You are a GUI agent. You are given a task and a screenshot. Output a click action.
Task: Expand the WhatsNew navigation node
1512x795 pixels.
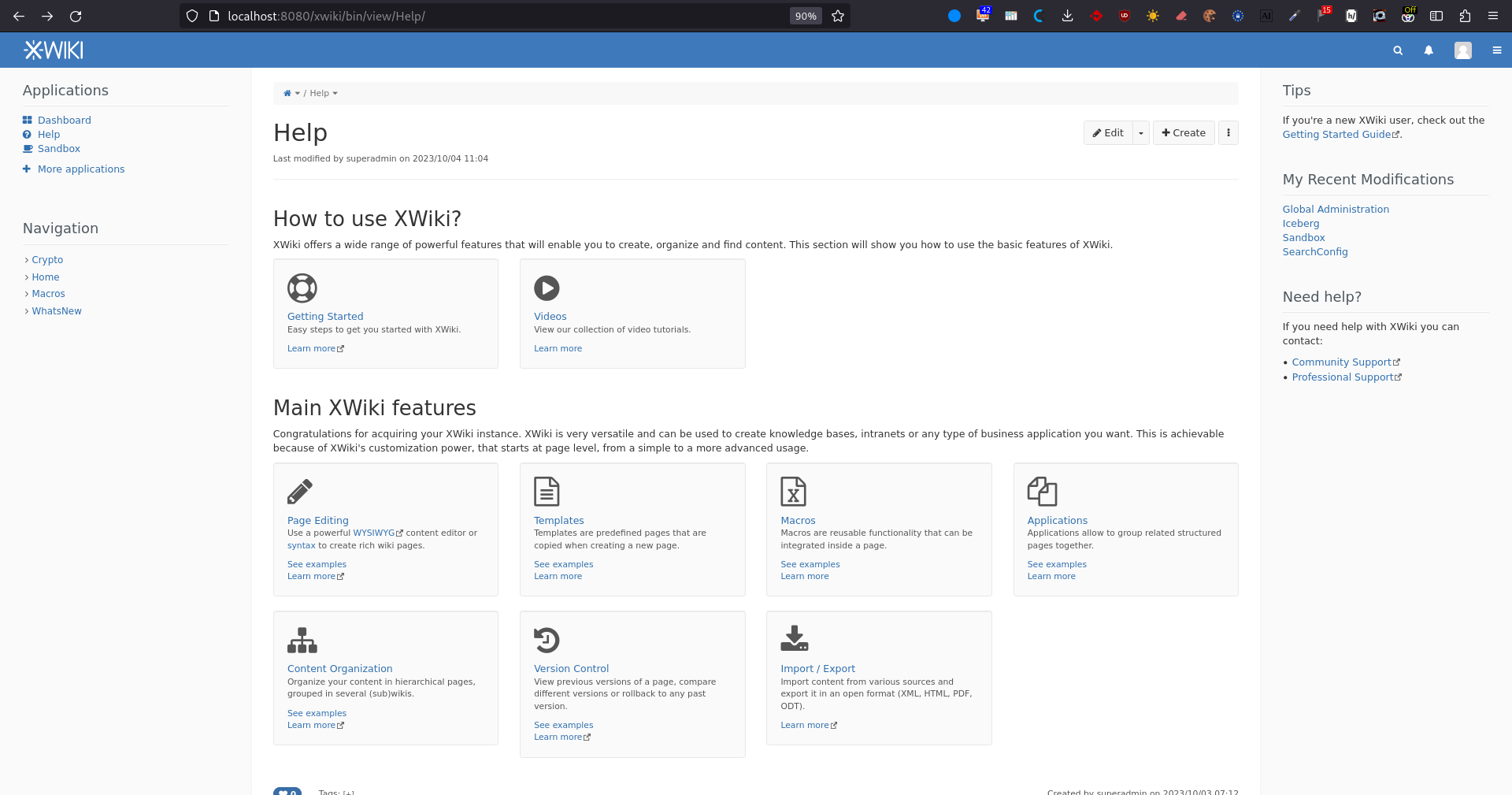point(27,311)
